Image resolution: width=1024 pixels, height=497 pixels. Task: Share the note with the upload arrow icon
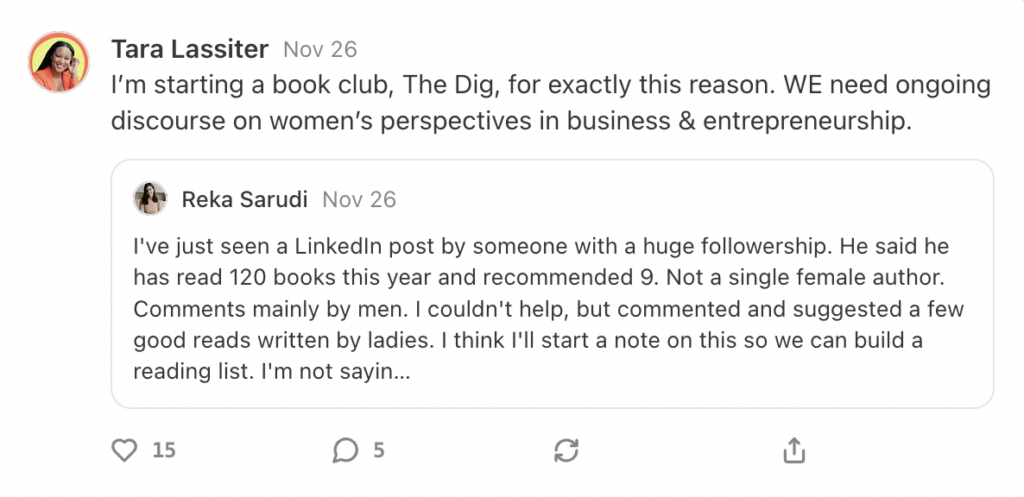click(x=794, y=451)
